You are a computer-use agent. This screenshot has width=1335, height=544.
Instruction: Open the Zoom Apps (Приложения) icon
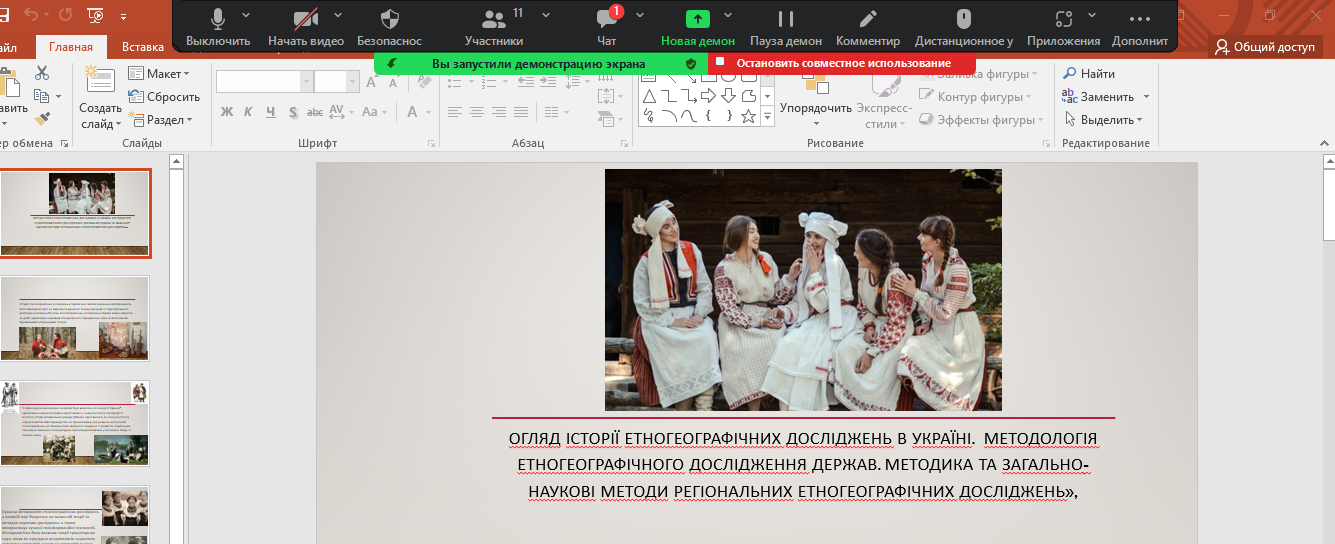(x=1063, y=20)
